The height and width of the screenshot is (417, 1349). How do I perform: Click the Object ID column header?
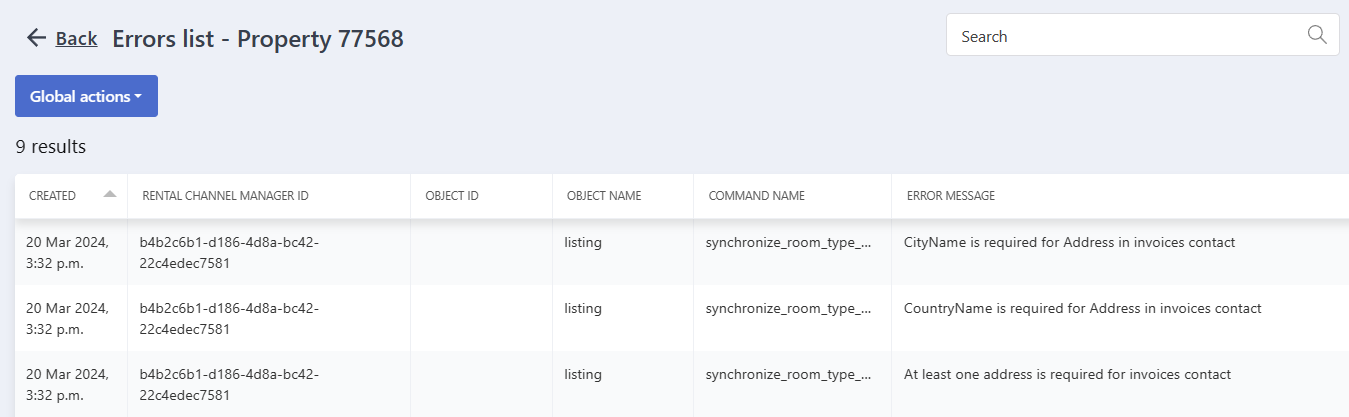click(452, 195)
